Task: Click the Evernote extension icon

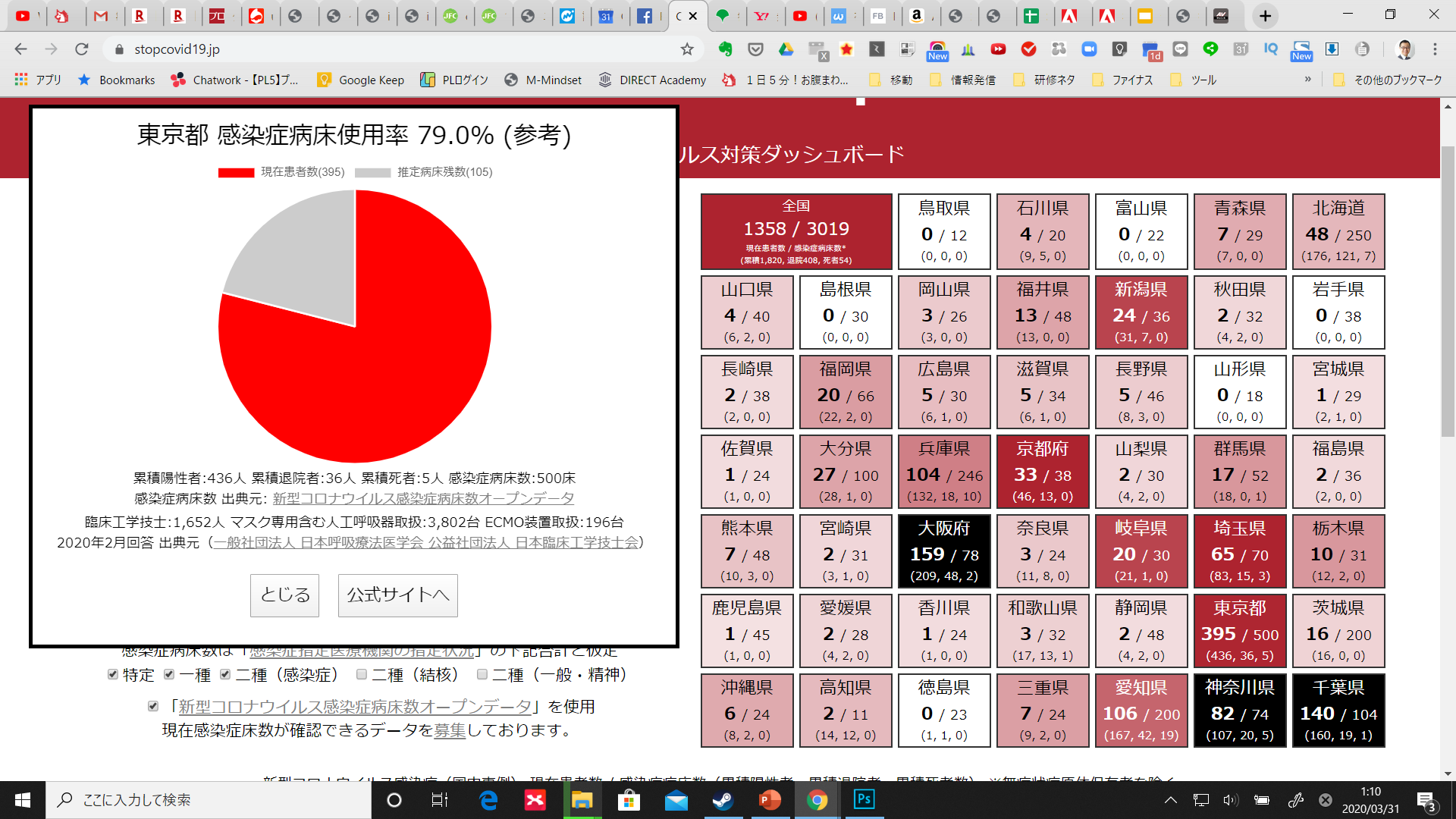Action: (x=726, y=49)
